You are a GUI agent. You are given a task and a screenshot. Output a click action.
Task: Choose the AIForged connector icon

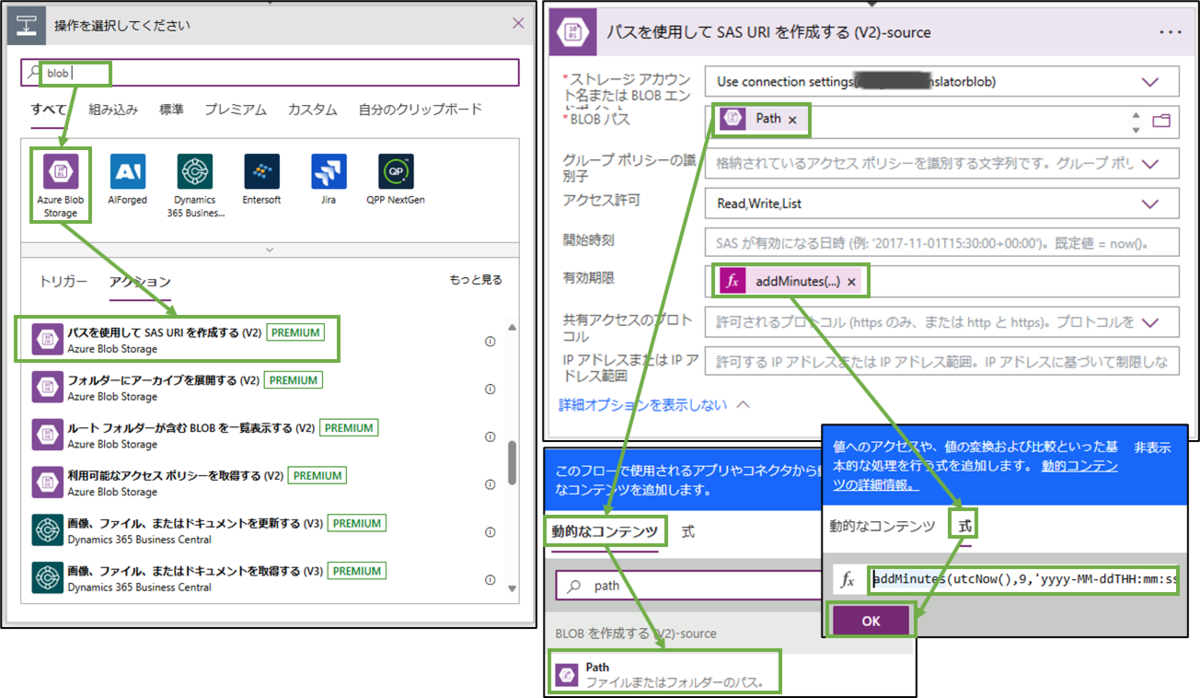click(x=128, y=172)
